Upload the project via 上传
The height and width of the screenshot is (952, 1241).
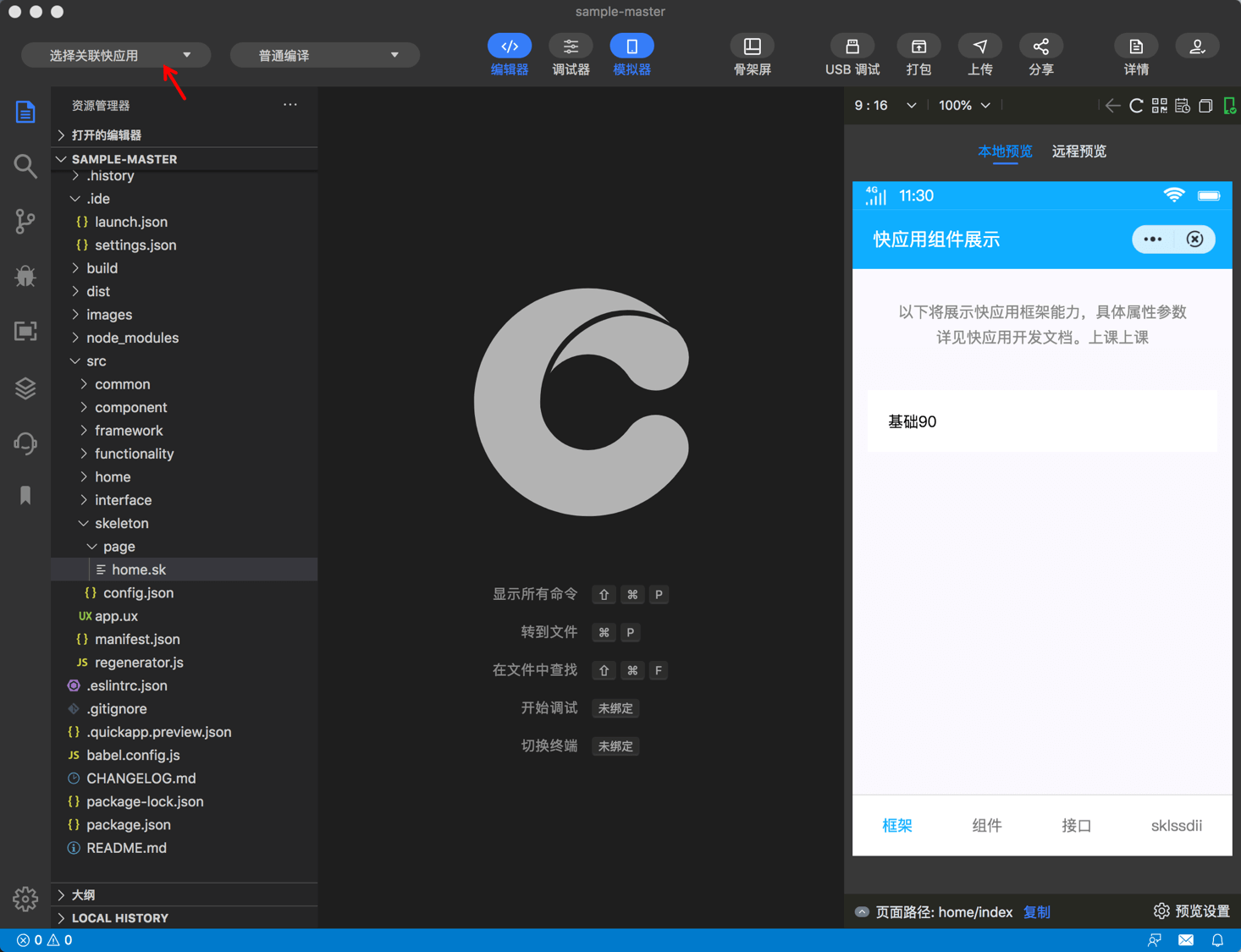979,55
